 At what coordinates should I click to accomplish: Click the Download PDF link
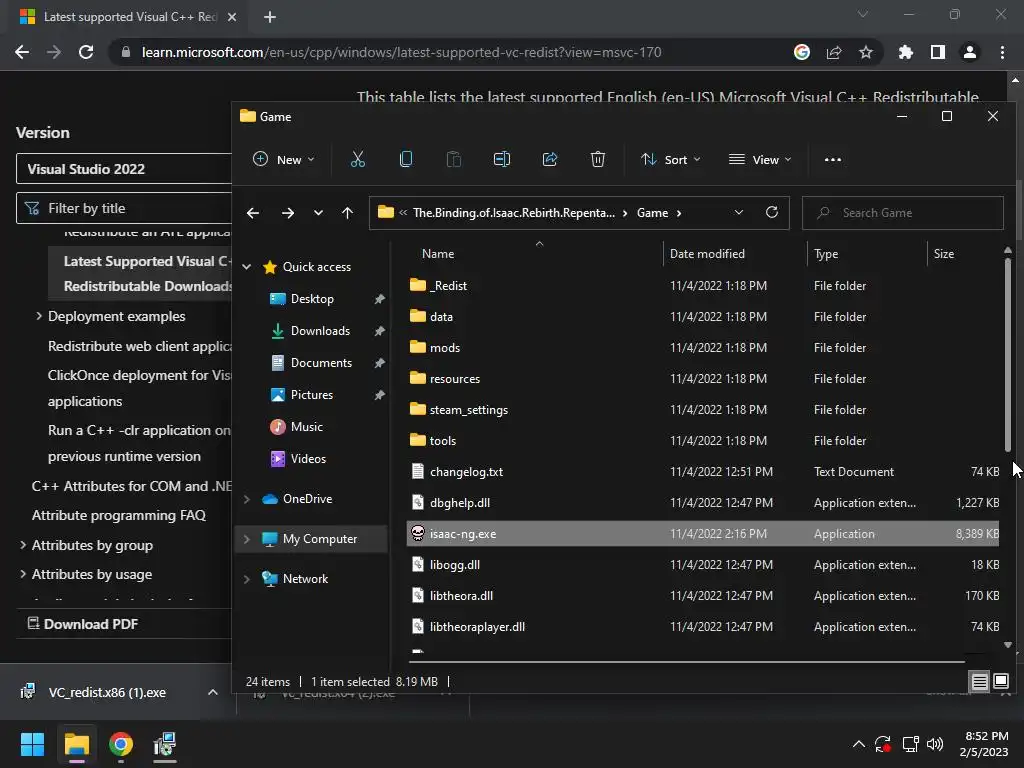click(x=82, y=624)
